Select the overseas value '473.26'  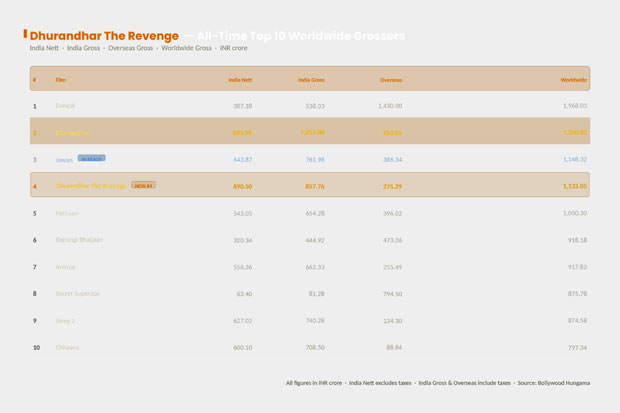pos(392,240)
